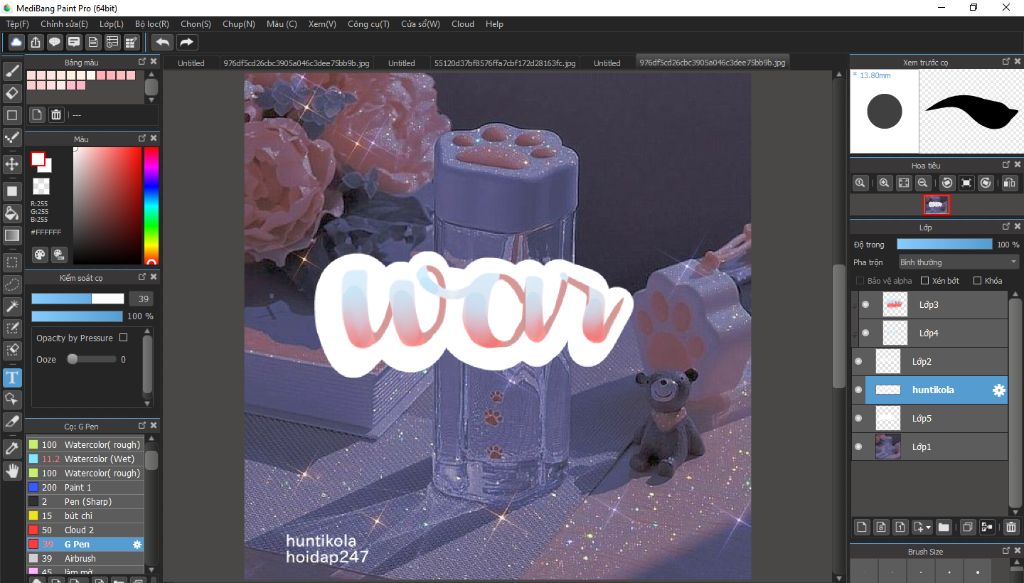The height and width of the screenshot is (583, 1024).
Task: Hide the Lớp4 layer
Action: [x=865, y=333]
